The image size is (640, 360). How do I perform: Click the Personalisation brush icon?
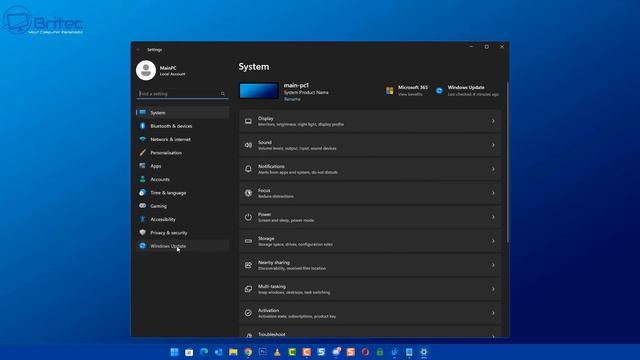pos(142,153)
